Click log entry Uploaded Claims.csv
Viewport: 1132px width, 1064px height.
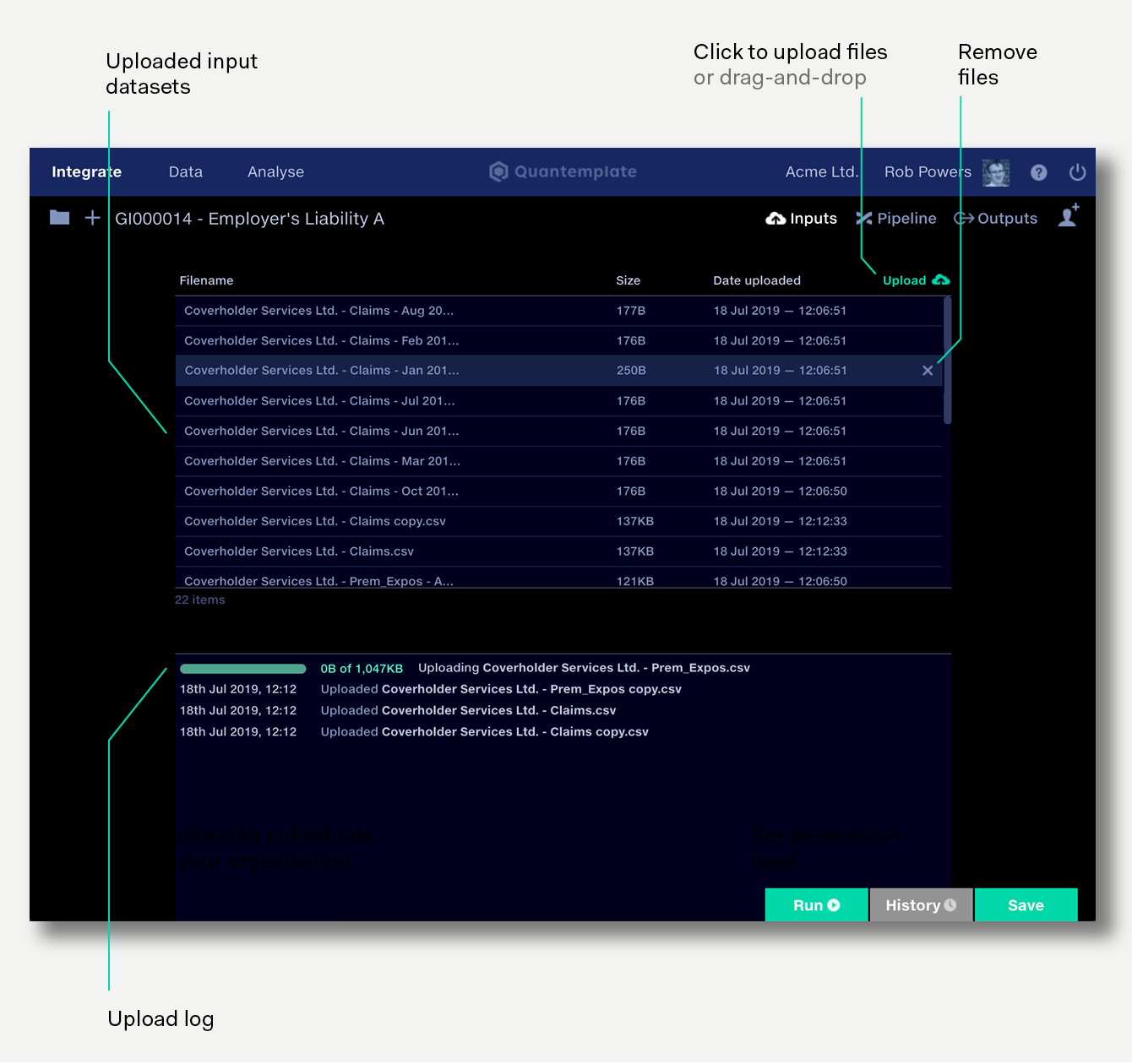coord(468,710)
